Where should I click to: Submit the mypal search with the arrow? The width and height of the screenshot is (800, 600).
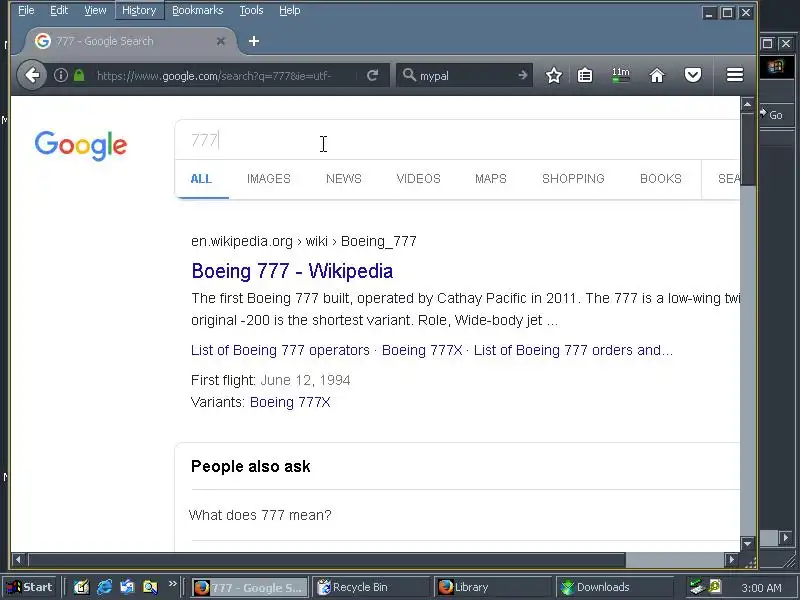pos(522,76)
